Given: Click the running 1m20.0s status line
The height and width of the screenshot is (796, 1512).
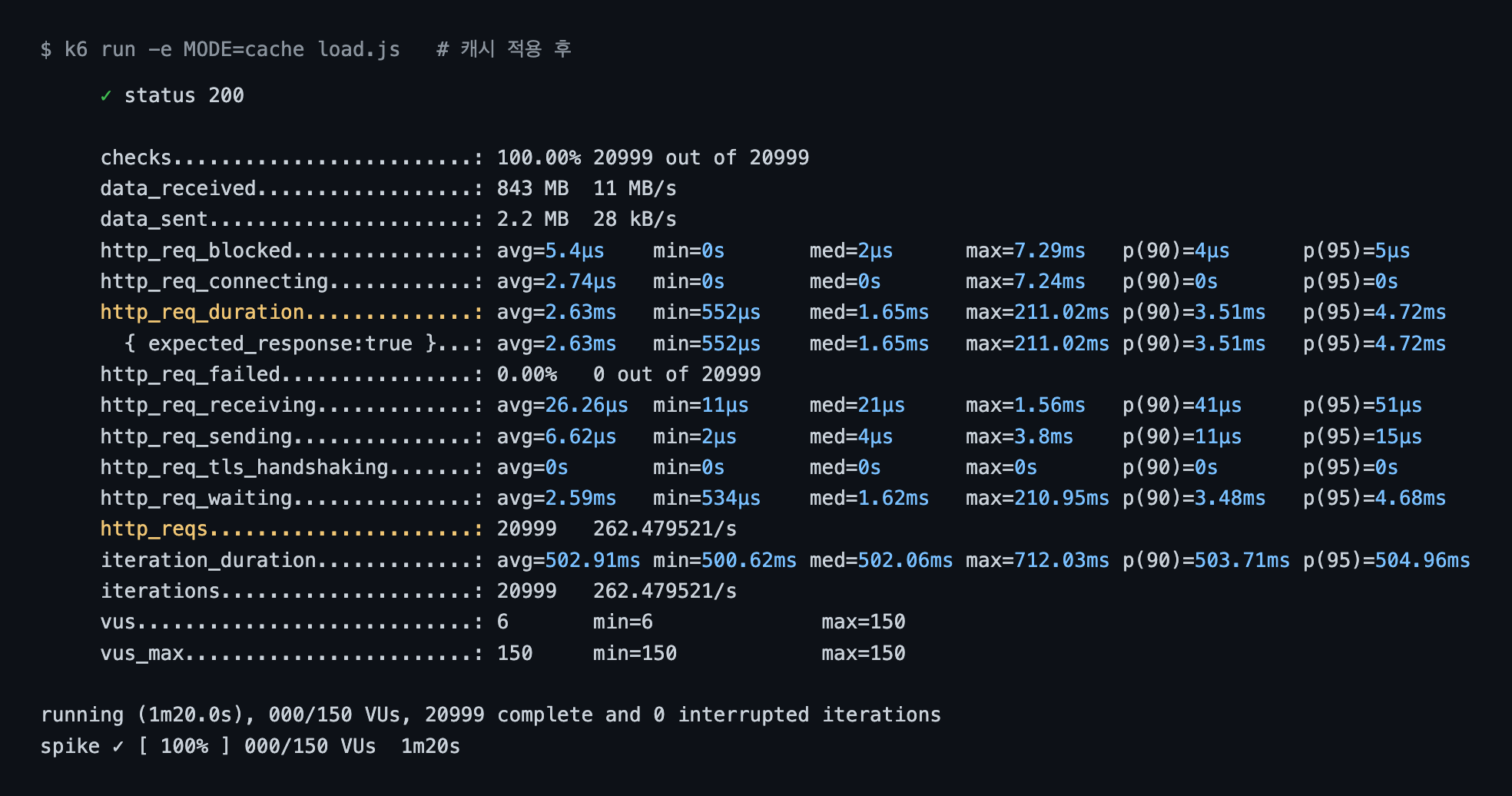Looking at the screenshot, I should [490, 715].
